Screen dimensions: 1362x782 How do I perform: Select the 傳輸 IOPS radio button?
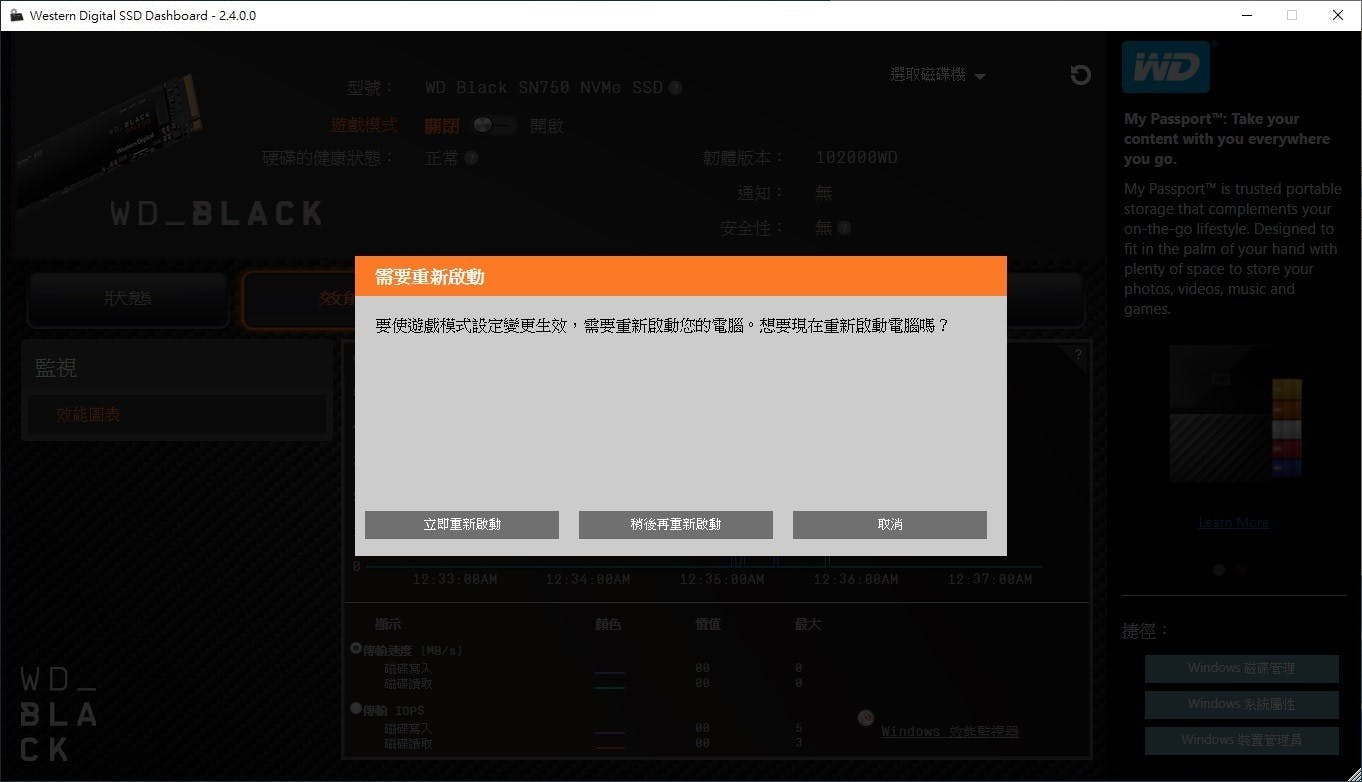pyautogui.click(x=356, y=708)
